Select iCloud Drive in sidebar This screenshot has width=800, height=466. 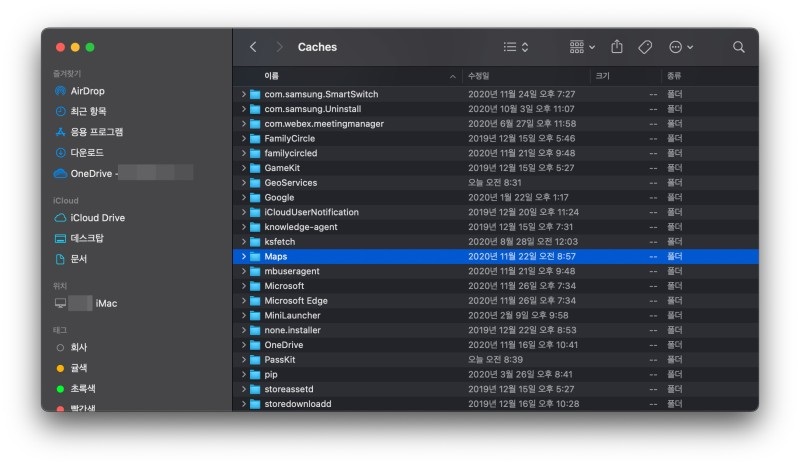click(x=97, y=218)
